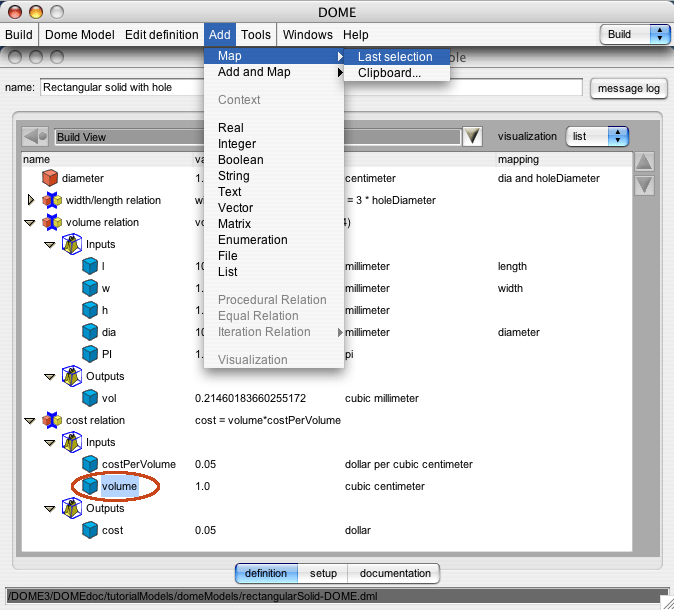674x610 pixels.
Task: Add a Matrix parameter
Action: click(x=274, y=224)
